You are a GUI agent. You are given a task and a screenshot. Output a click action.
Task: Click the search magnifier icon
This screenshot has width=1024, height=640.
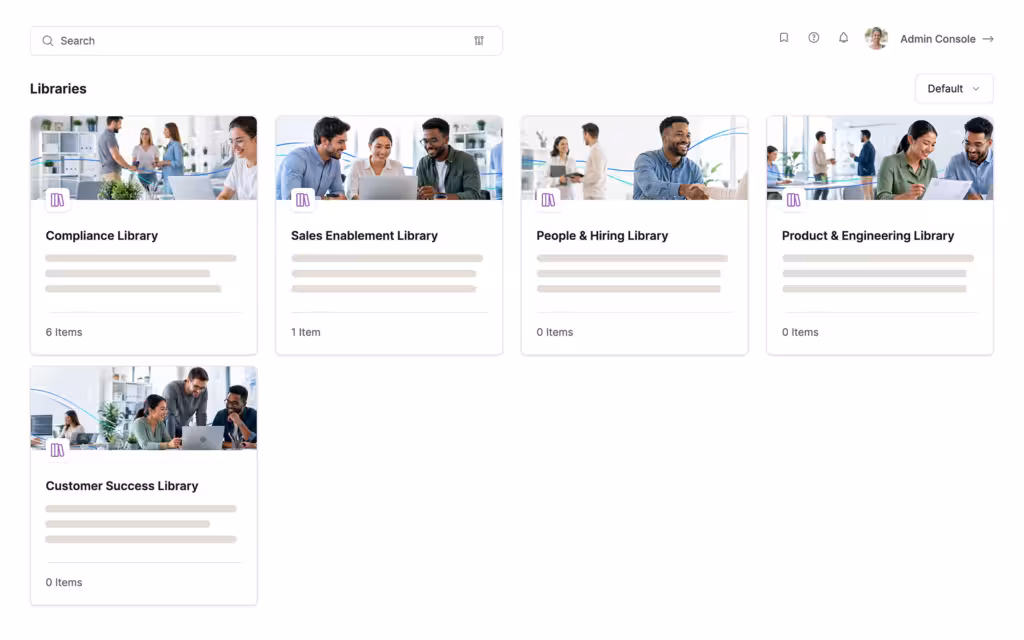[48, 40]
